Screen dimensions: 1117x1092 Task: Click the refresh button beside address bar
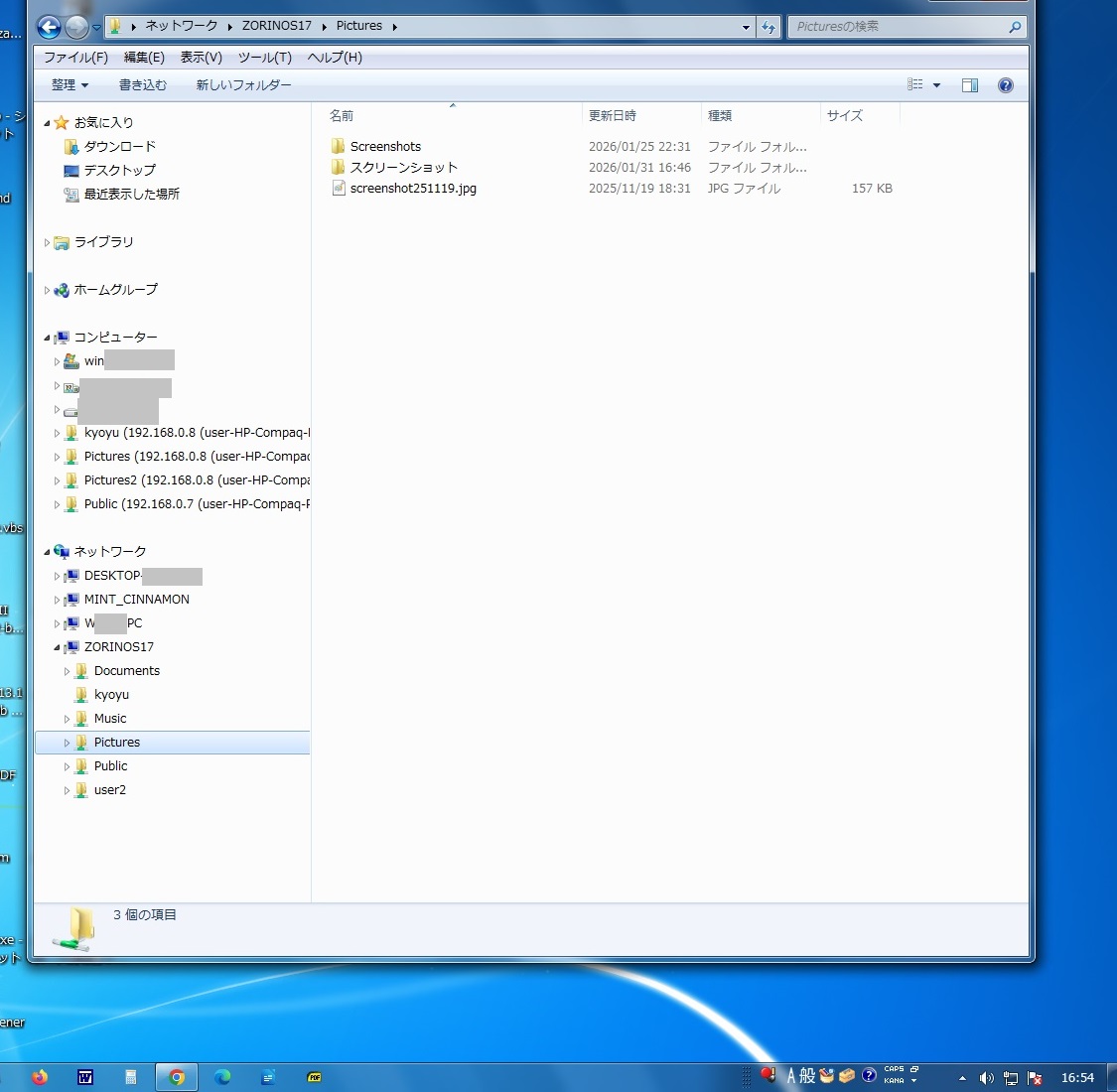click(768, 27)
